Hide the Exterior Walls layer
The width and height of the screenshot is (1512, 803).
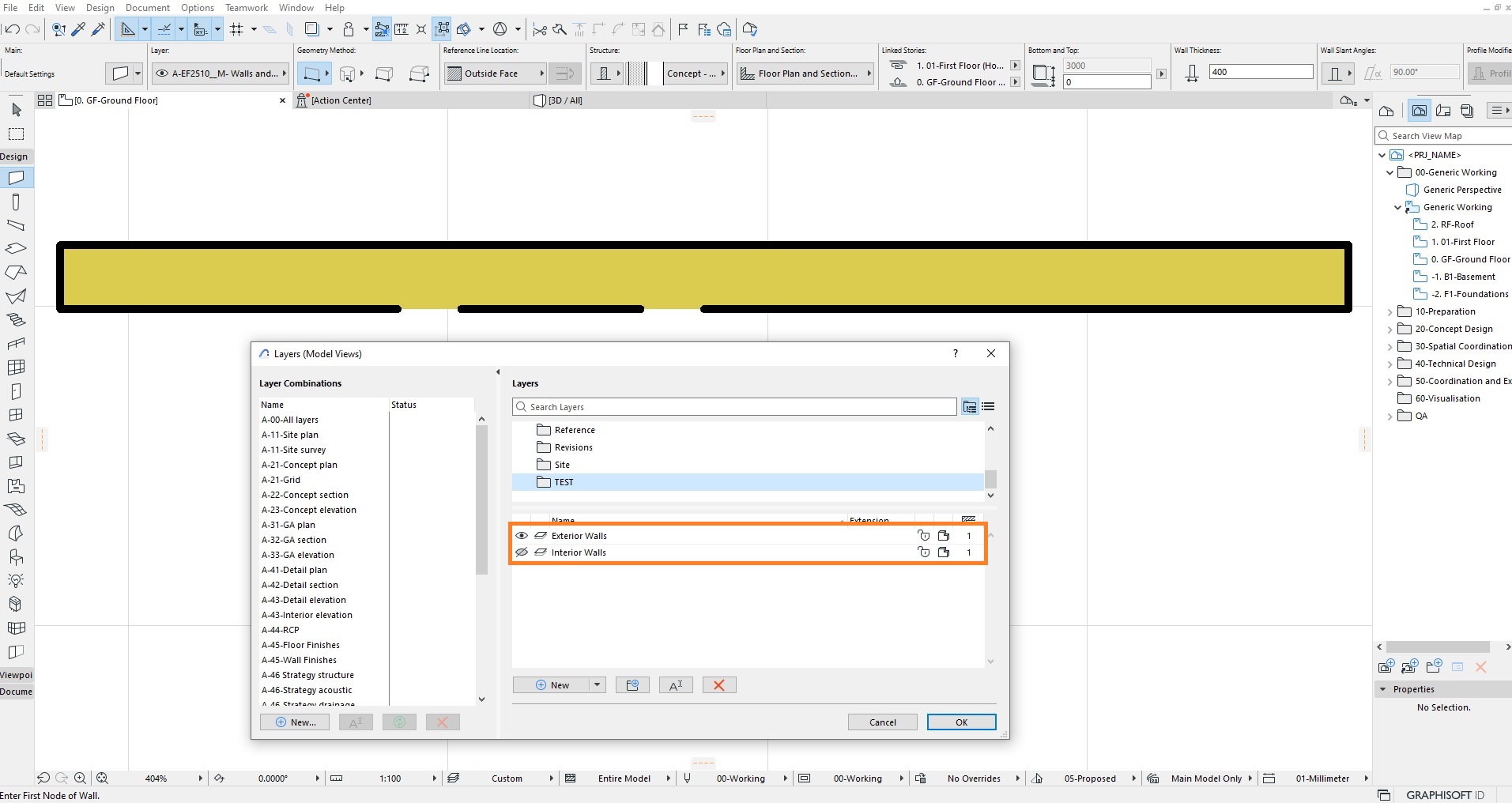pyautogui.click(x=522, y=535)
